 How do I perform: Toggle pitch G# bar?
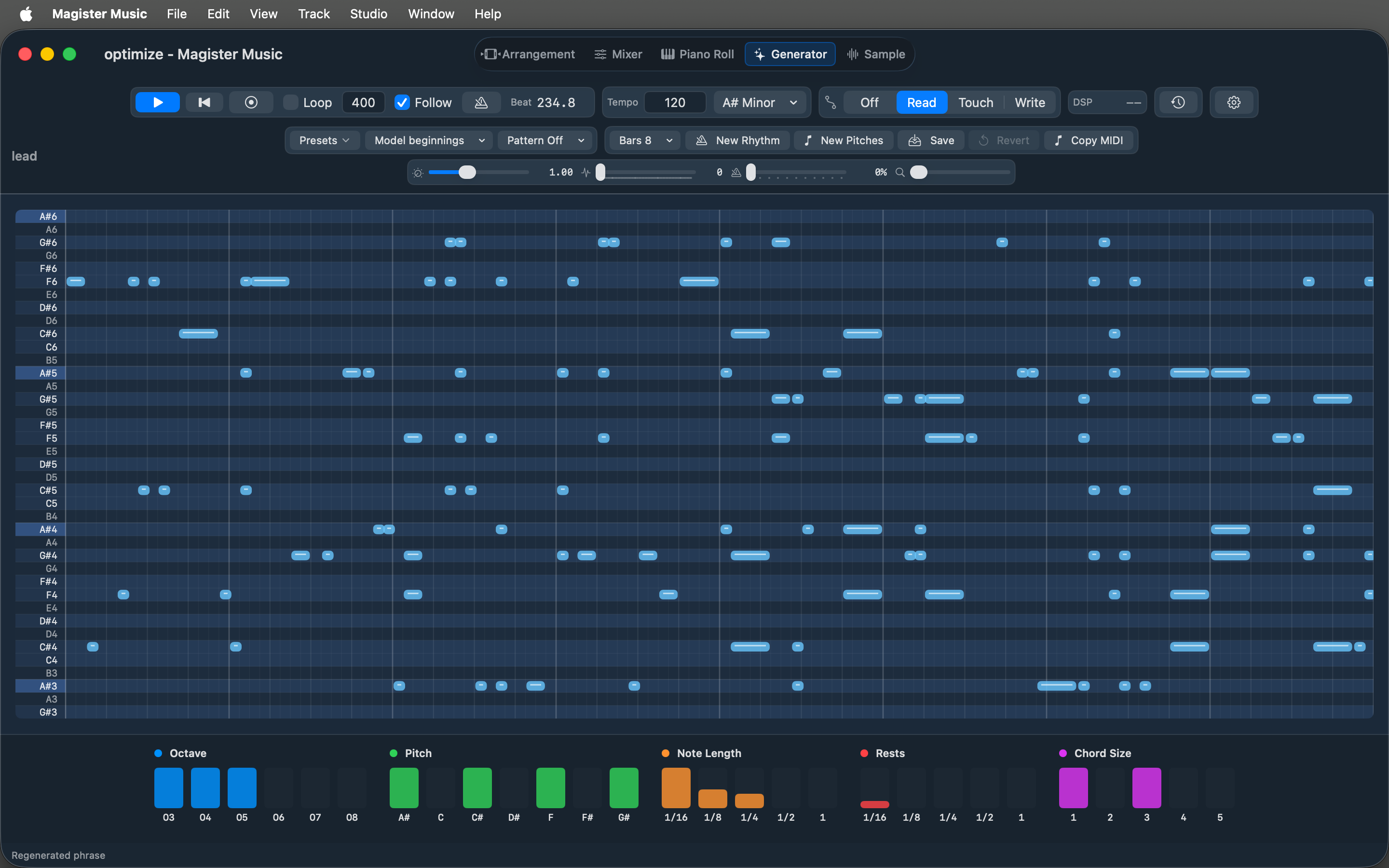tap(624, 787)
